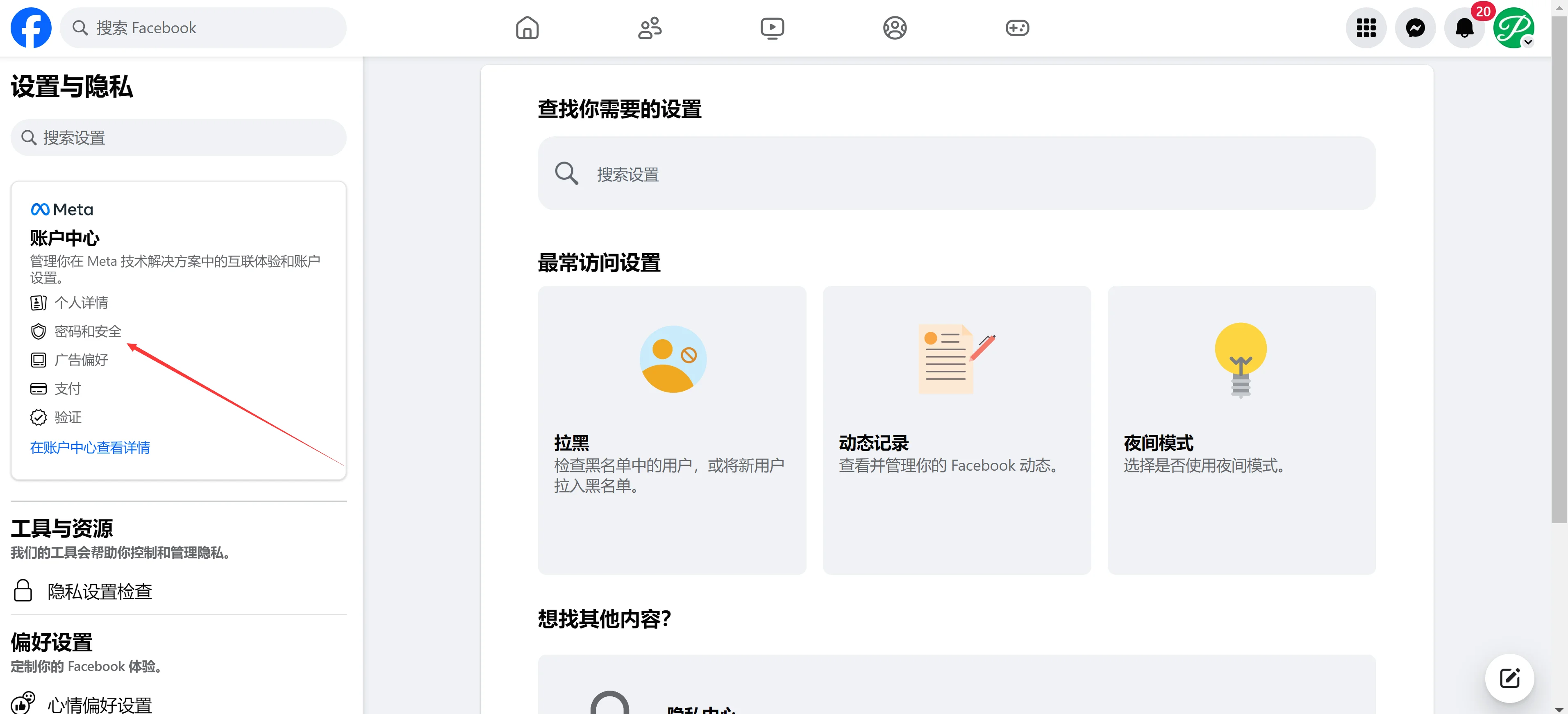Click the compose new message pencil icon

(x=1509, y=678)
